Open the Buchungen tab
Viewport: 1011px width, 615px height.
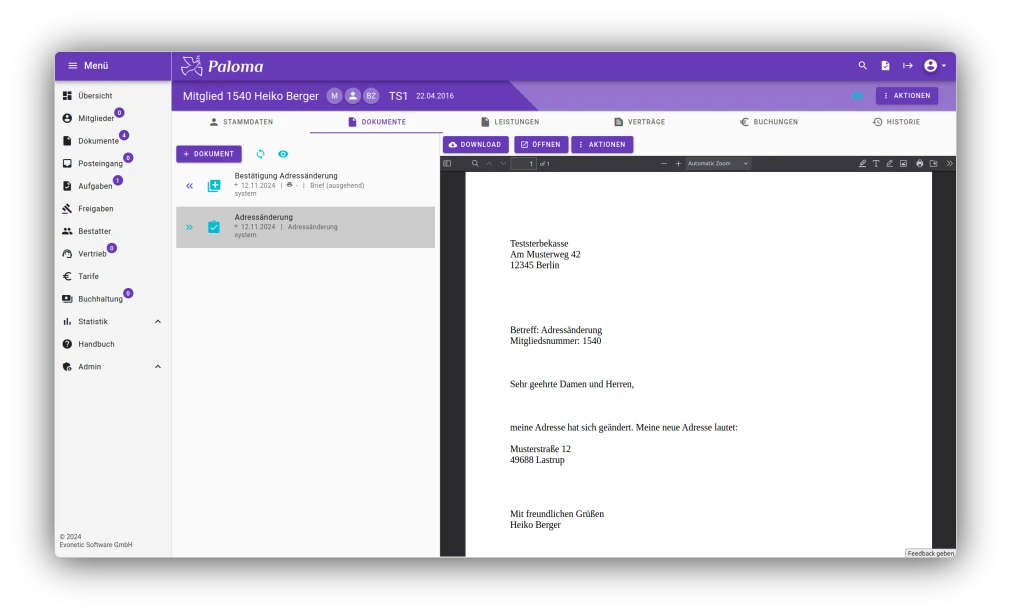click(x=768, y=122)
